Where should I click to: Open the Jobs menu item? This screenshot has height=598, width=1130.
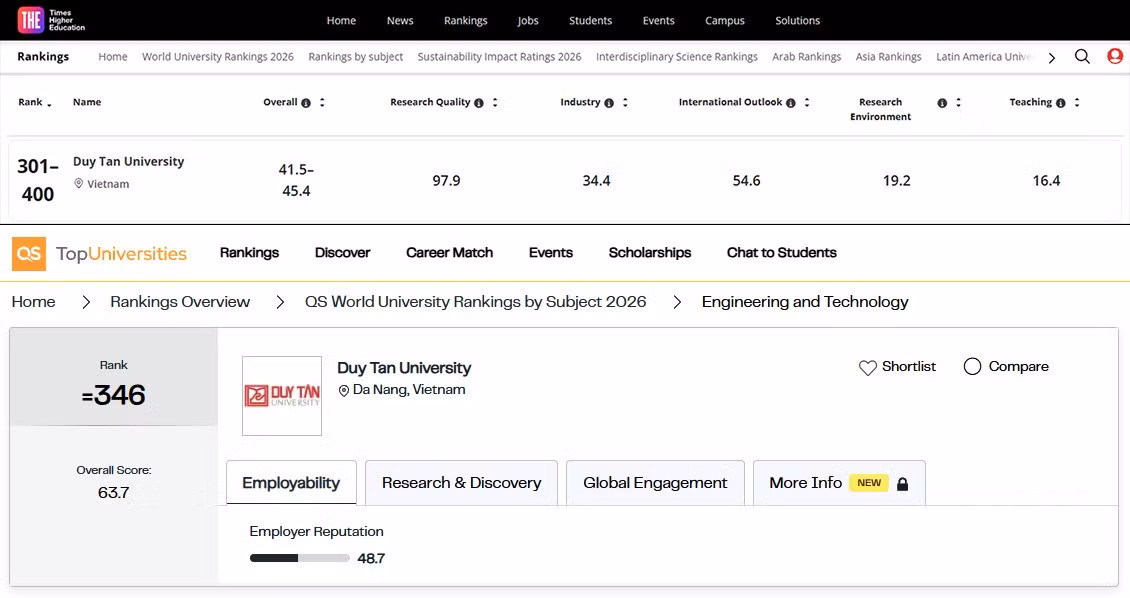528,20
